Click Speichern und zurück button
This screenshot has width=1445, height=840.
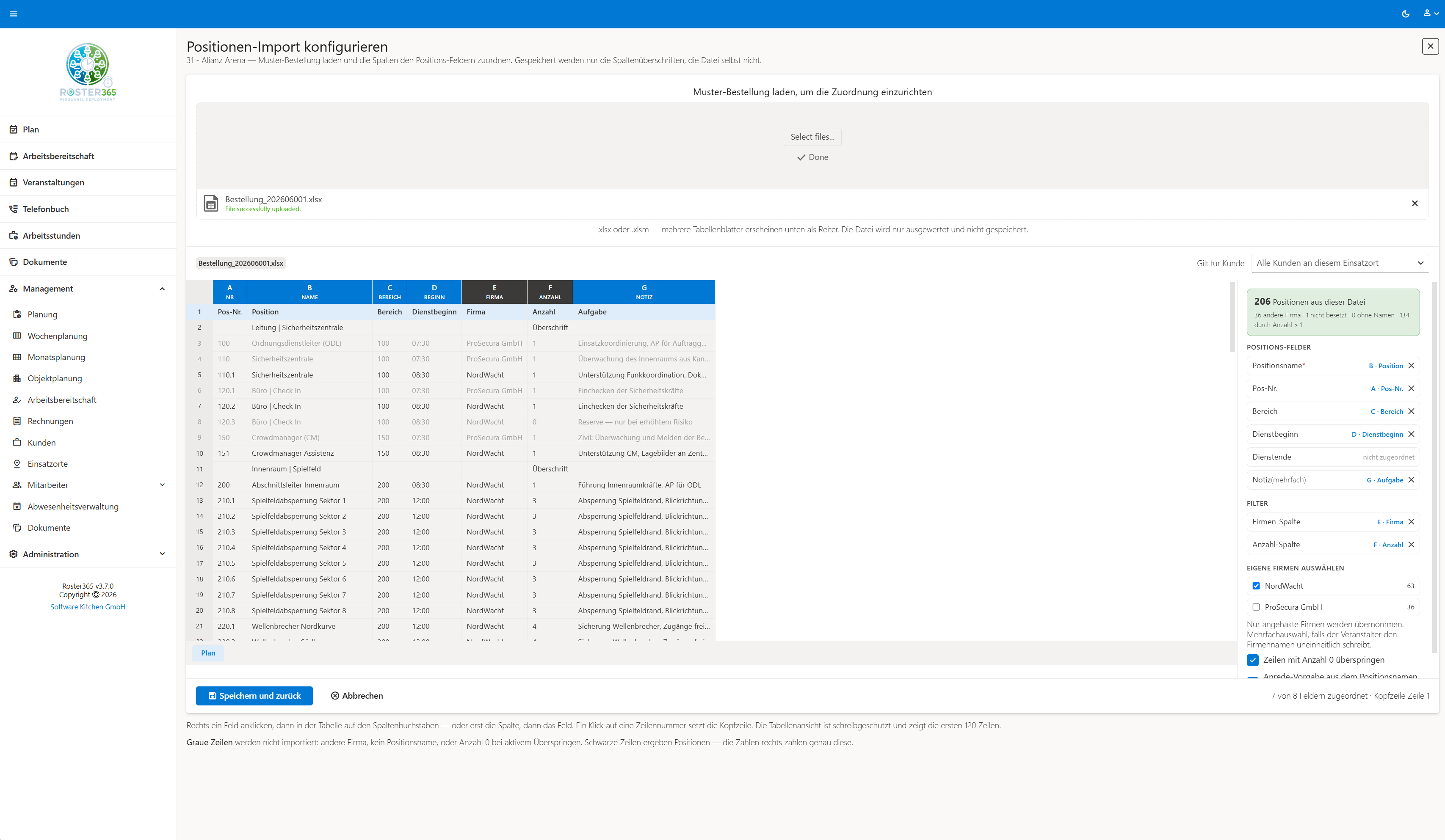pyautogui.click(x=254, y=696)
